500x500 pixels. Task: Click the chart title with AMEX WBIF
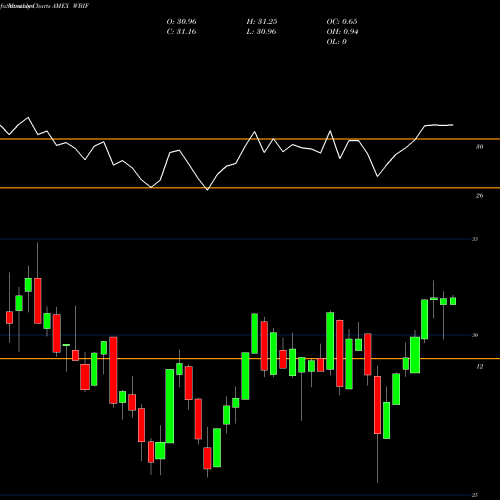point(45,6)
